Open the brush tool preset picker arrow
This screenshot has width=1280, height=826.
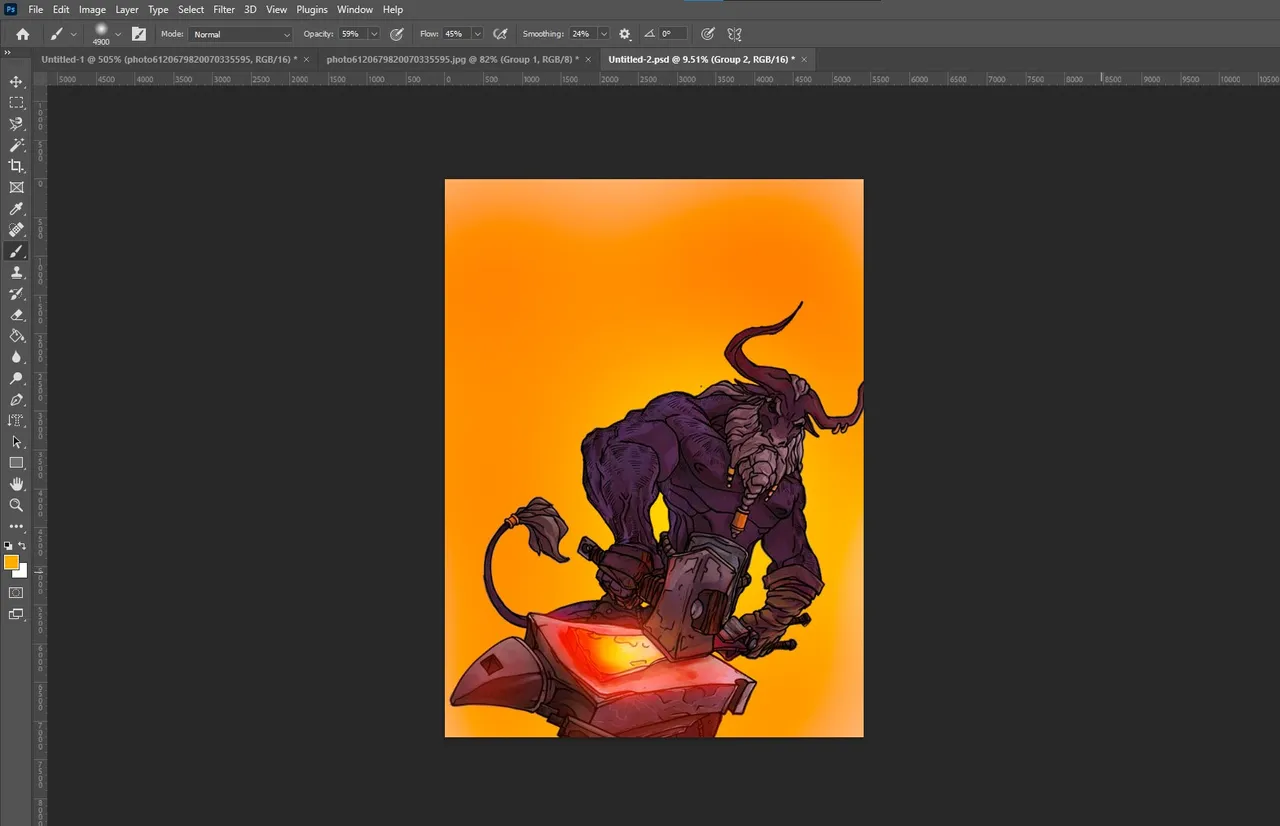[73, 34]
